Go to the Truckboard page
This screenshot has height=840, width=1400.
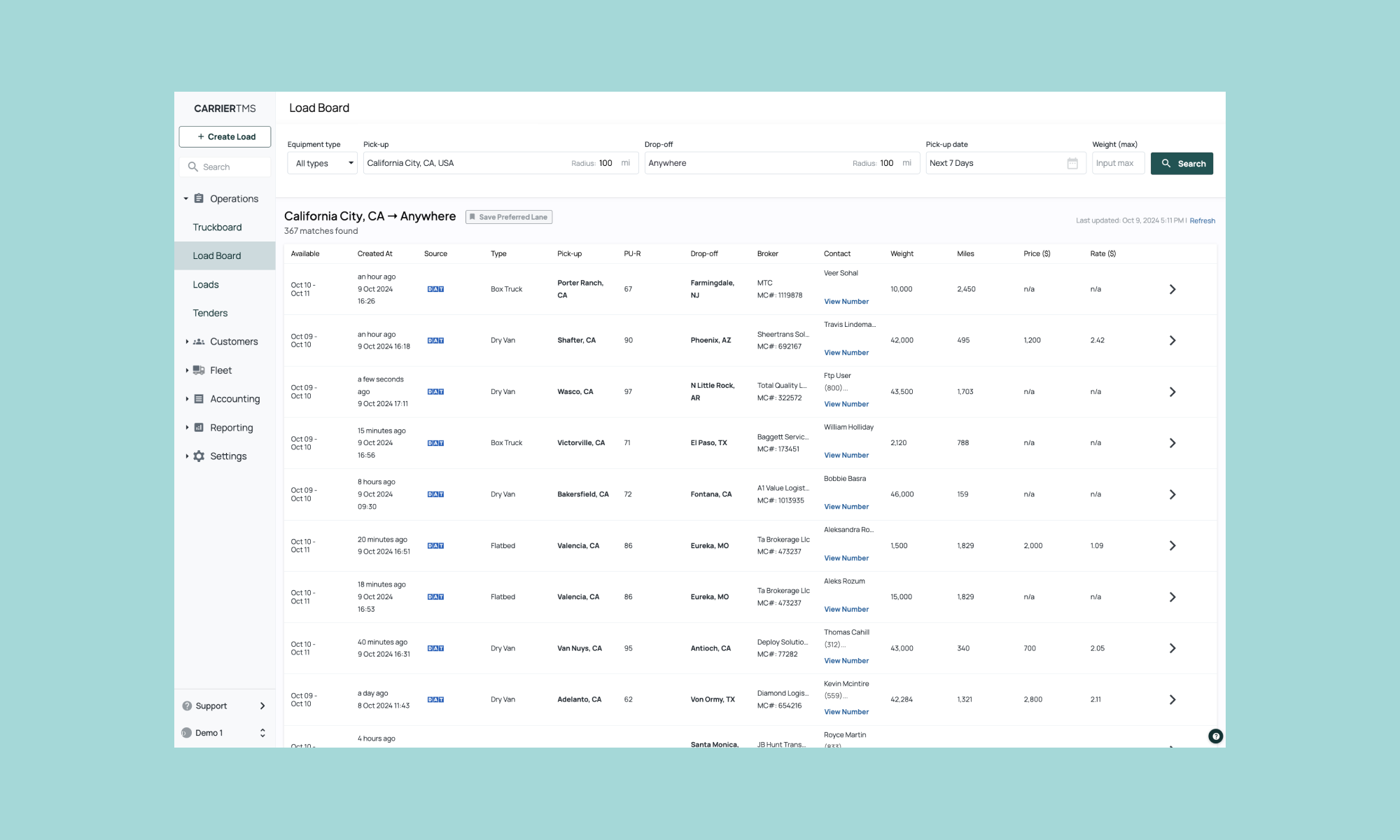click(x=217, y=227)
